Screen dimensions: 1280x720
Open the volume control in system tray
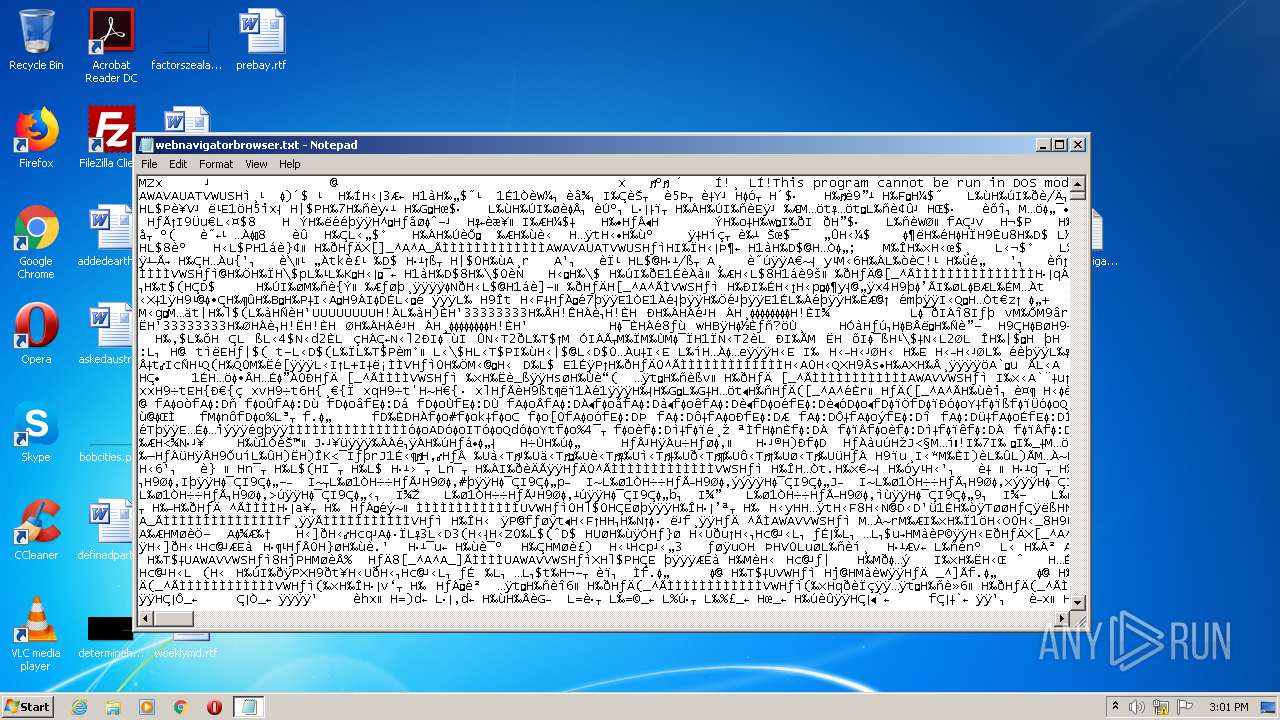pyautogui.click(x=1136, y=707)
